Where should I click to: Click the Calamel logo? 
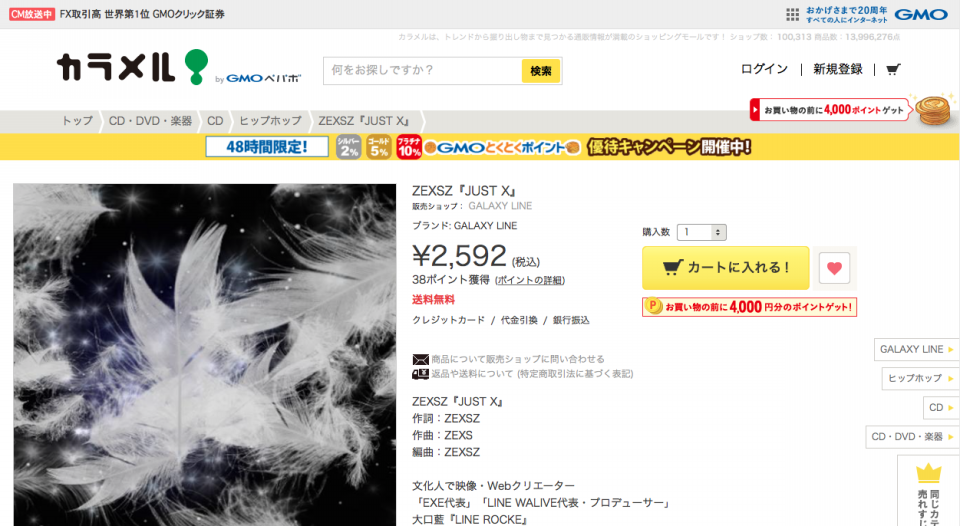tap(132, 67)
